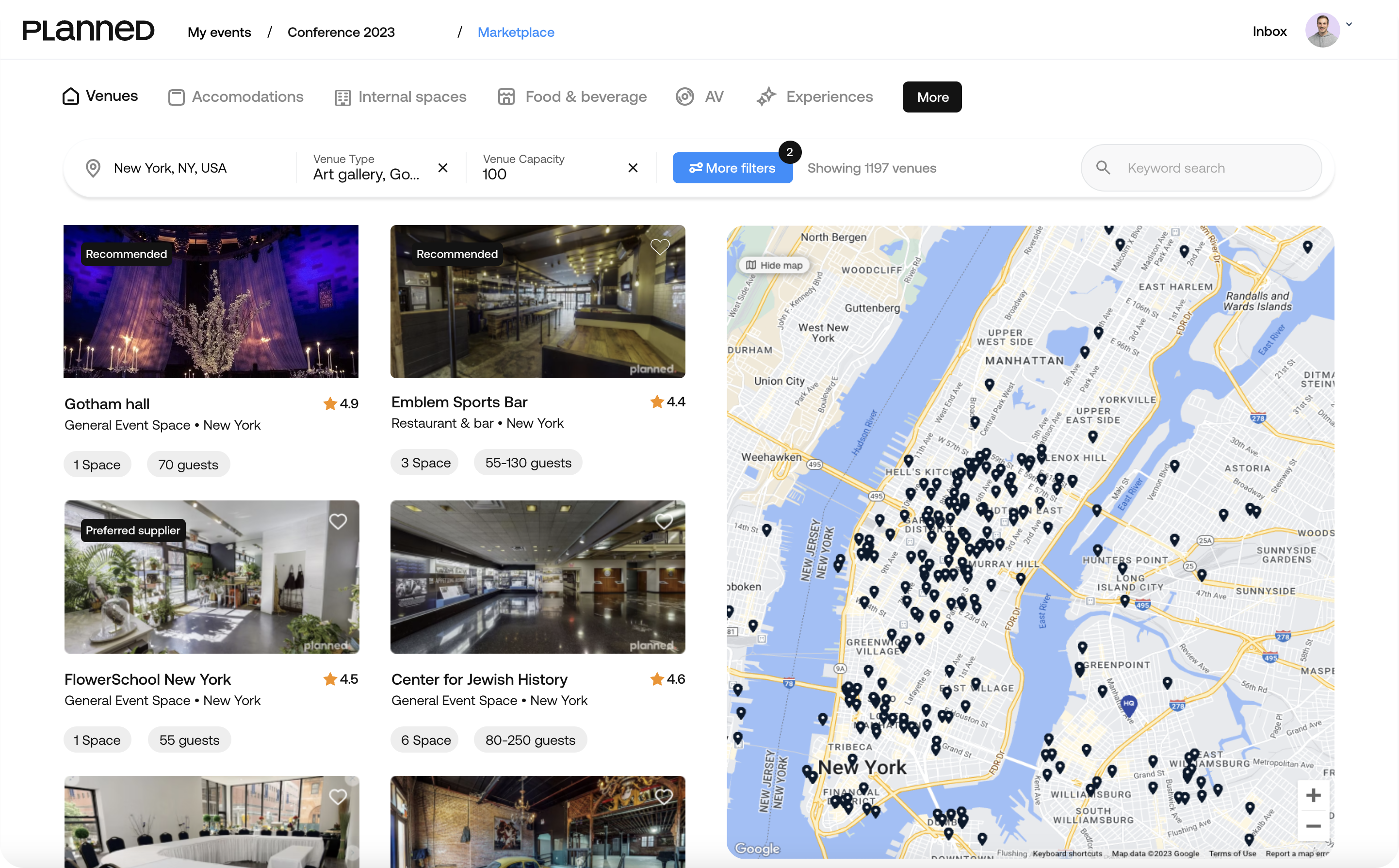Click the location pin icon
Image resolution: width=1399 pixels, height=868 pixels.
[x=93, y=168]
